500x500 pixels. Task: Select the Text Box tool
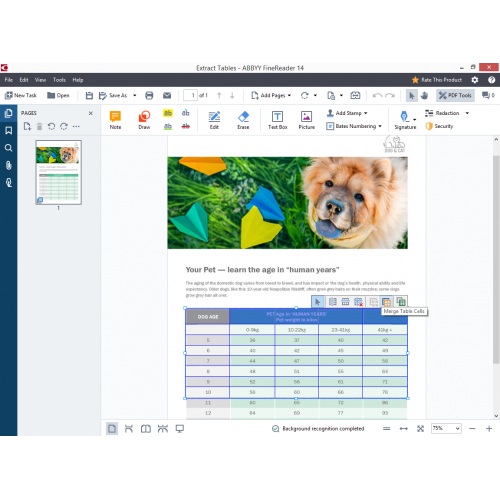coord(277,120)
